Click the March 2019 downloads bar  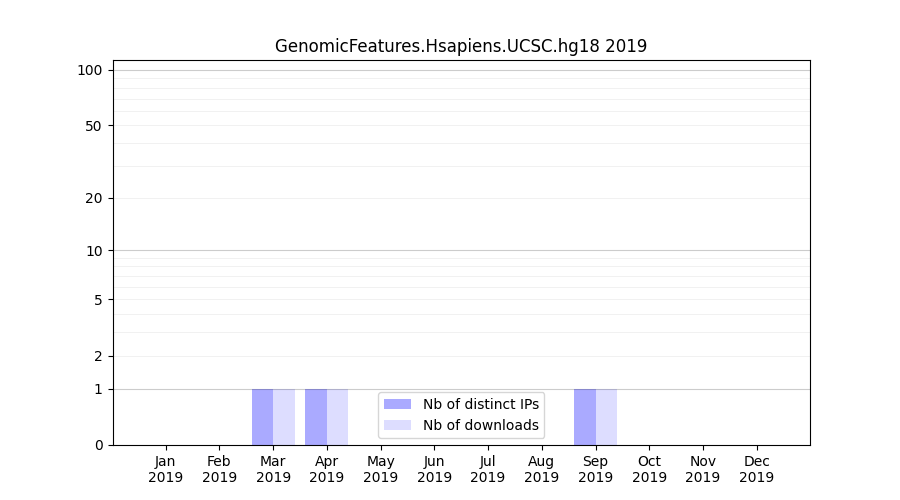click(x=284, y=417)
